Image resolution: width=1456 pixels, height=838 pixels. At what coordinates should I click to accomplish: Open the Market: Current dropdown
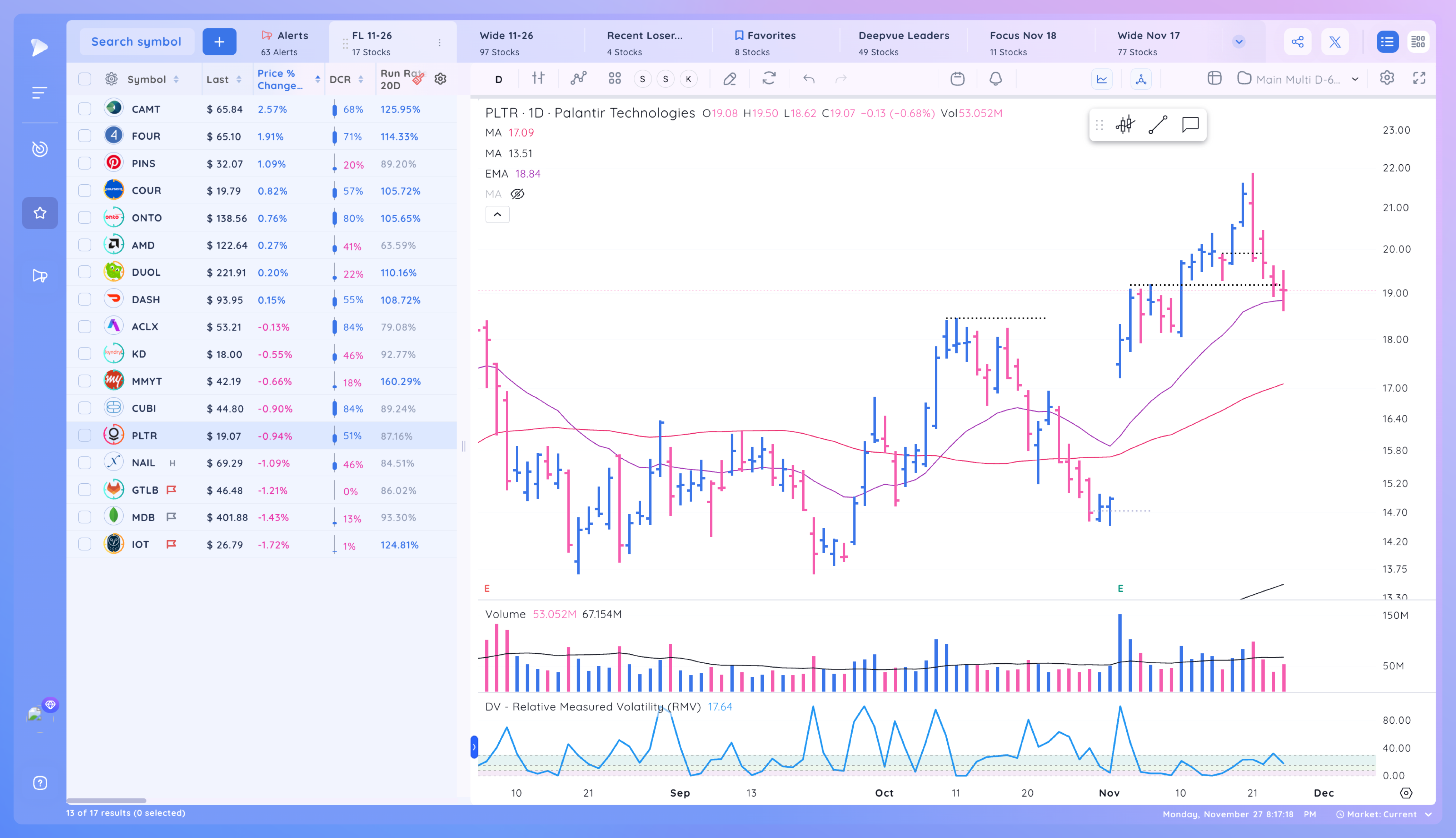1383,814
